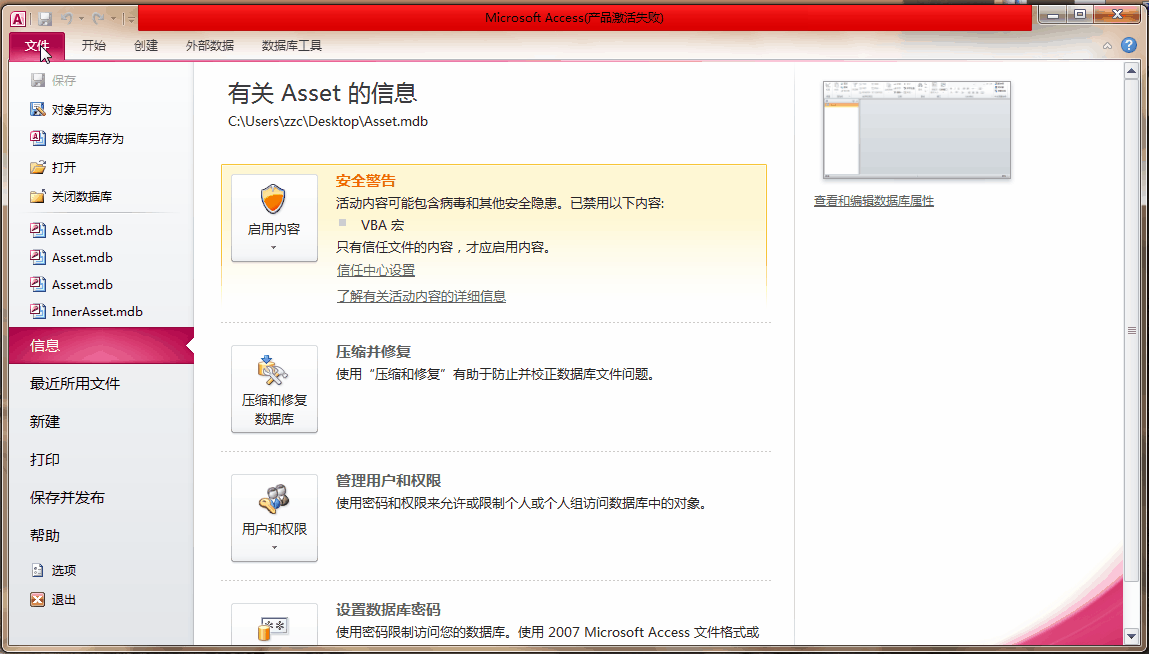1149x654 pixels.
Task: Click the Save icon in quick access toolbar
Action: (x=45, y=18)
